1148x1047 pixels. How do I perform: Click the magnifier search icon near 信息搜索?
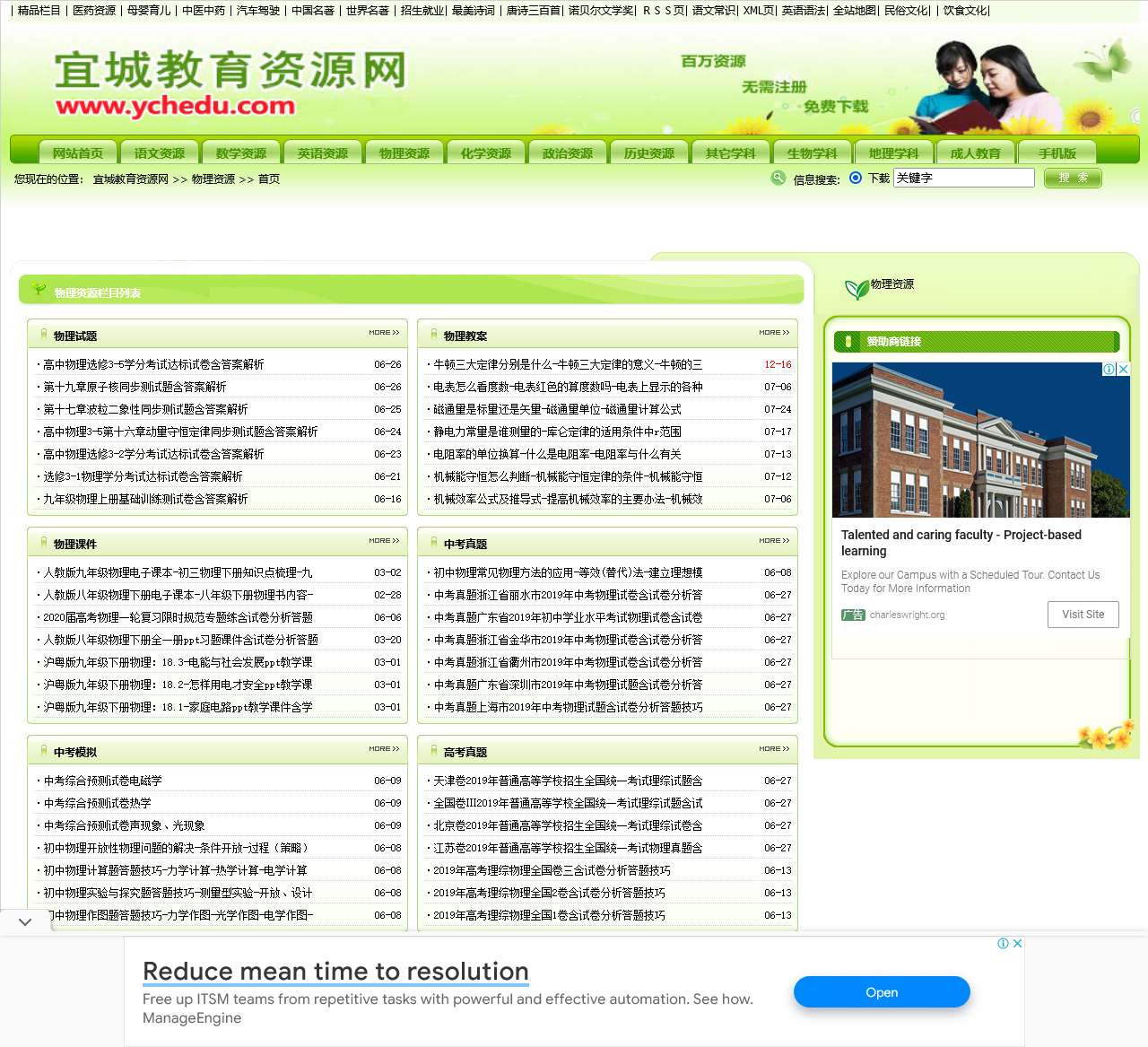click(777, 179)
